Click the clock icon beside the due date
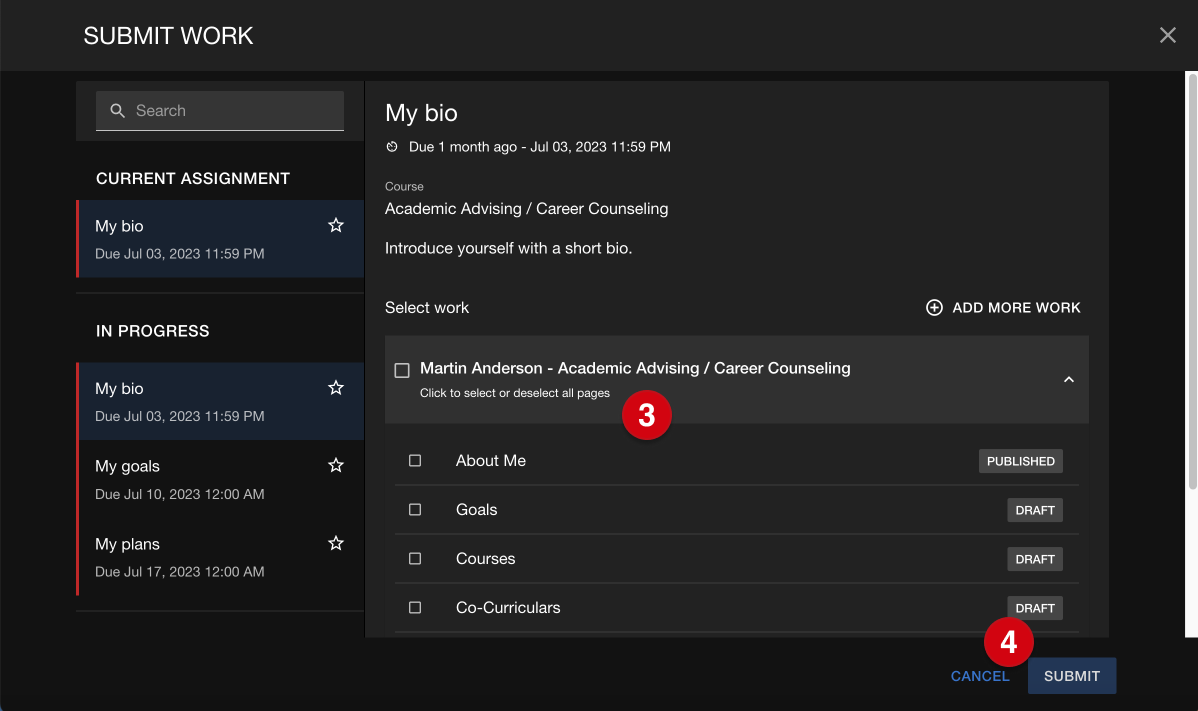Viewport: 1198px width, 711px height. 392,147
